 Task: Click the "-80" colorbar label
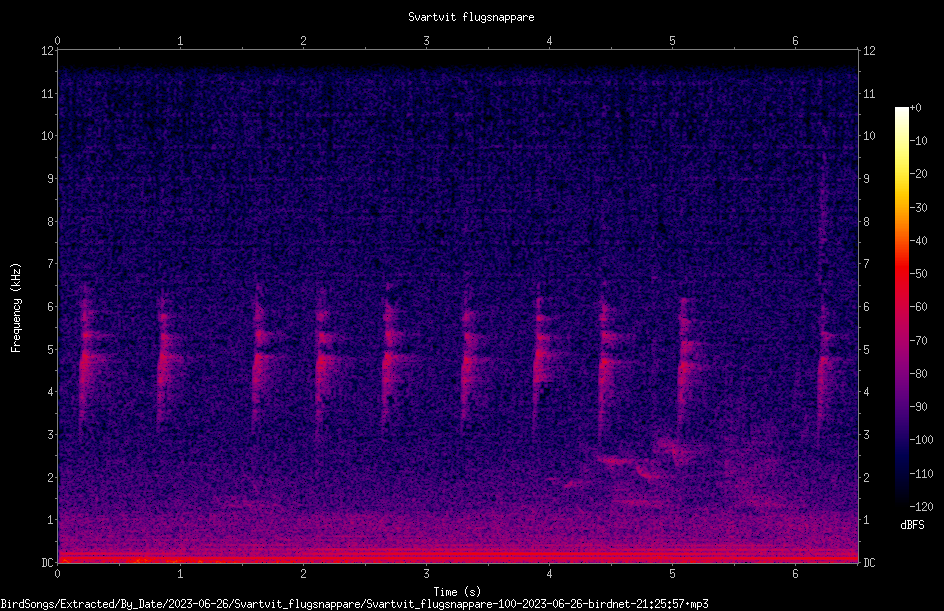[x=918, y=374]
